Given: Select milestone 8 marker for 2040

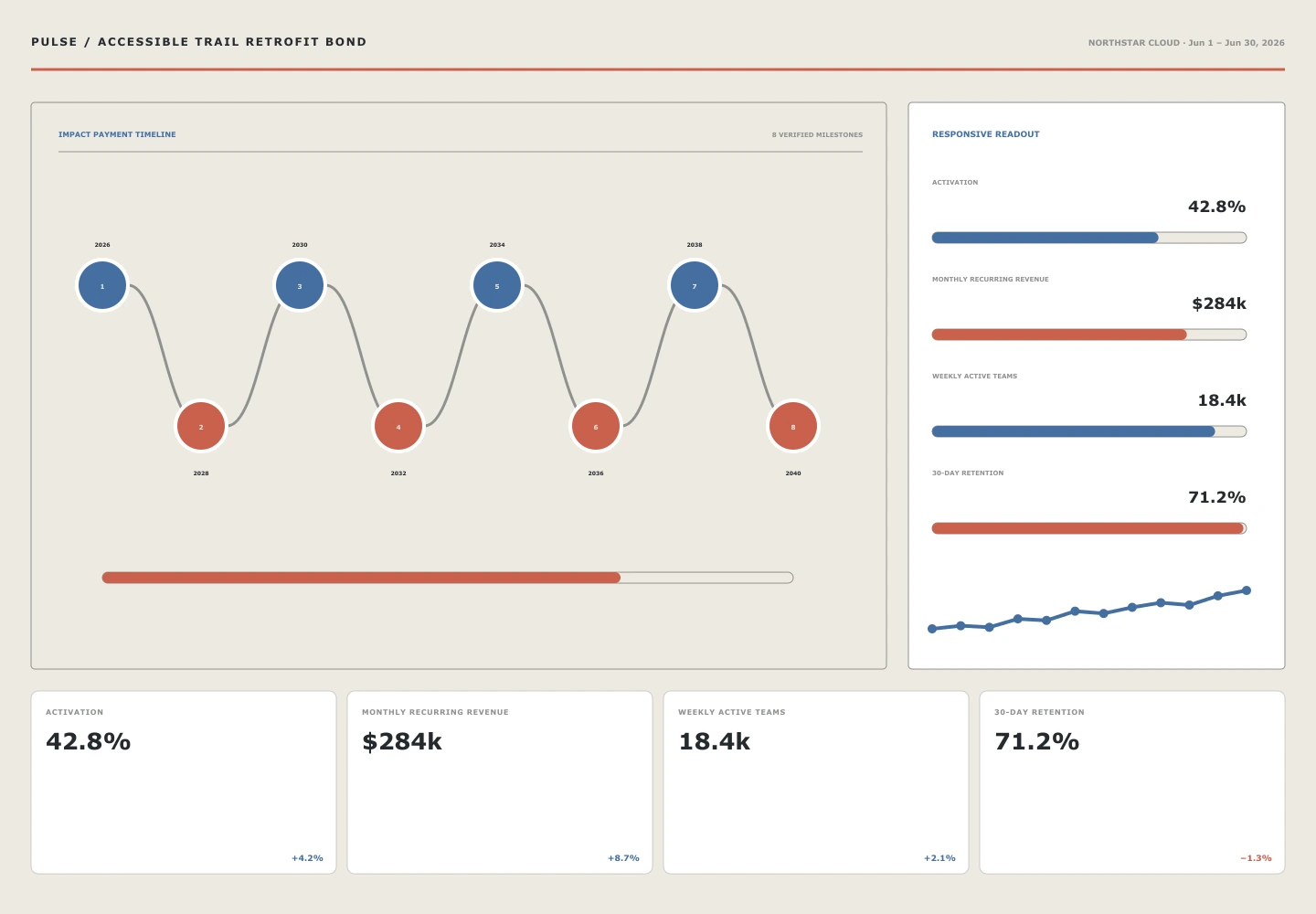Looking at the screenshot, I should (x=793, y=427).
